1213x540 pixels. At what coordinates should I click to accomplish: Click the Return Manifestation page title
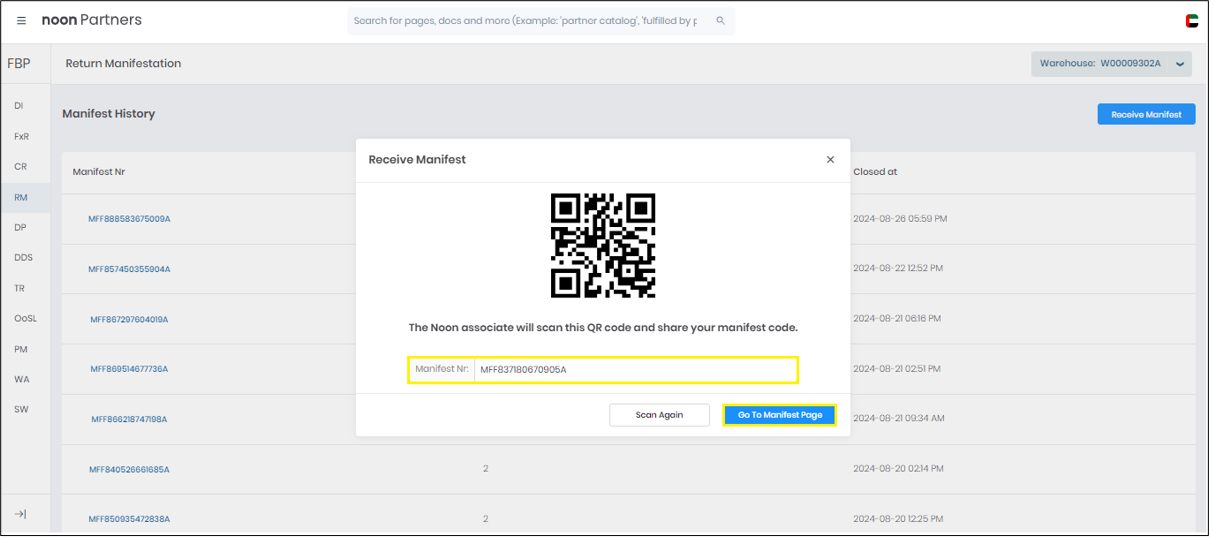[123, 63]
